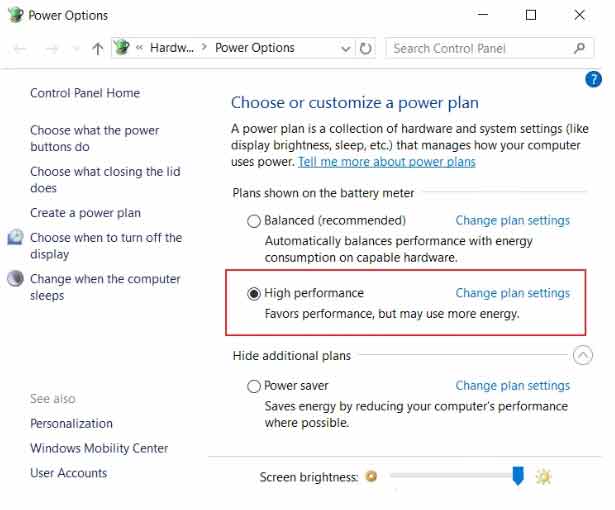This screenshot has height=510, width=615.
Task: Click the Back navigation arrow
Action: click(21, 48)
